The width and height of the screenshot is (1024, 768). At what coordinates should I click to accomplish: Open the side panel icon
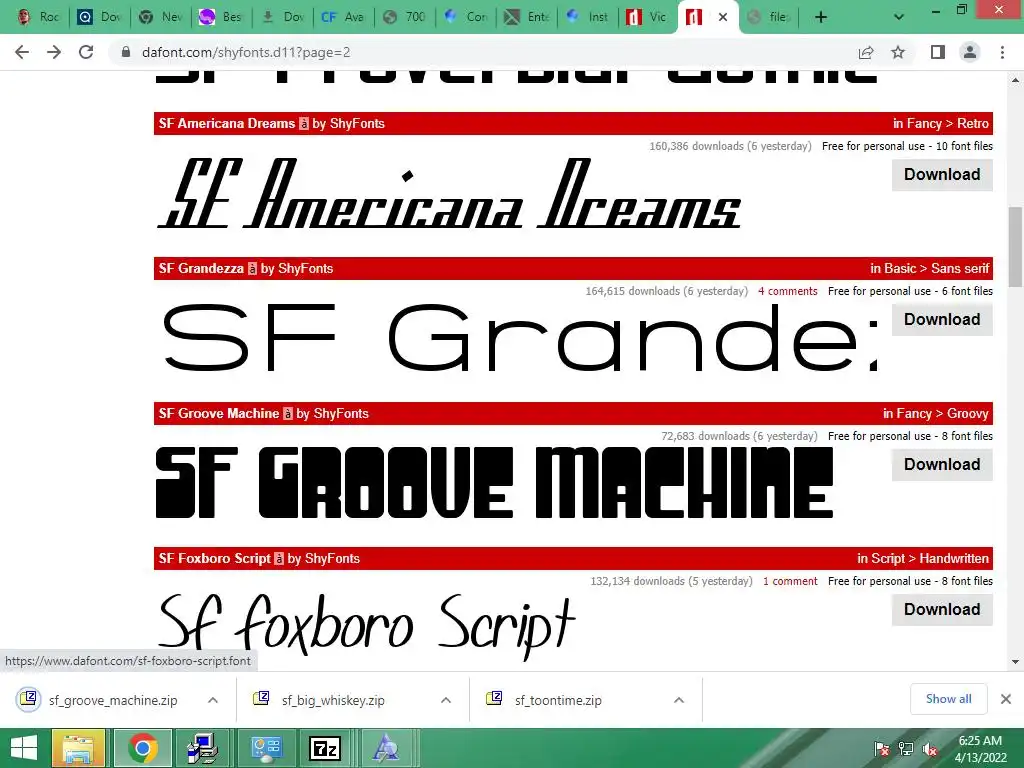click(938, 52)
